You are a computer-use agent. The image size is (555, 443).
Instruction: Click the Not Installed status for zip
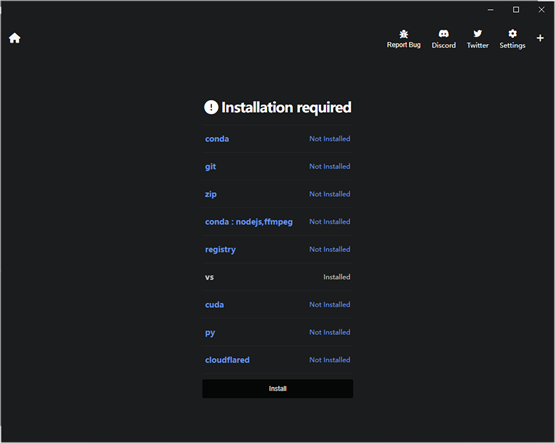click(x=330, y=194)
